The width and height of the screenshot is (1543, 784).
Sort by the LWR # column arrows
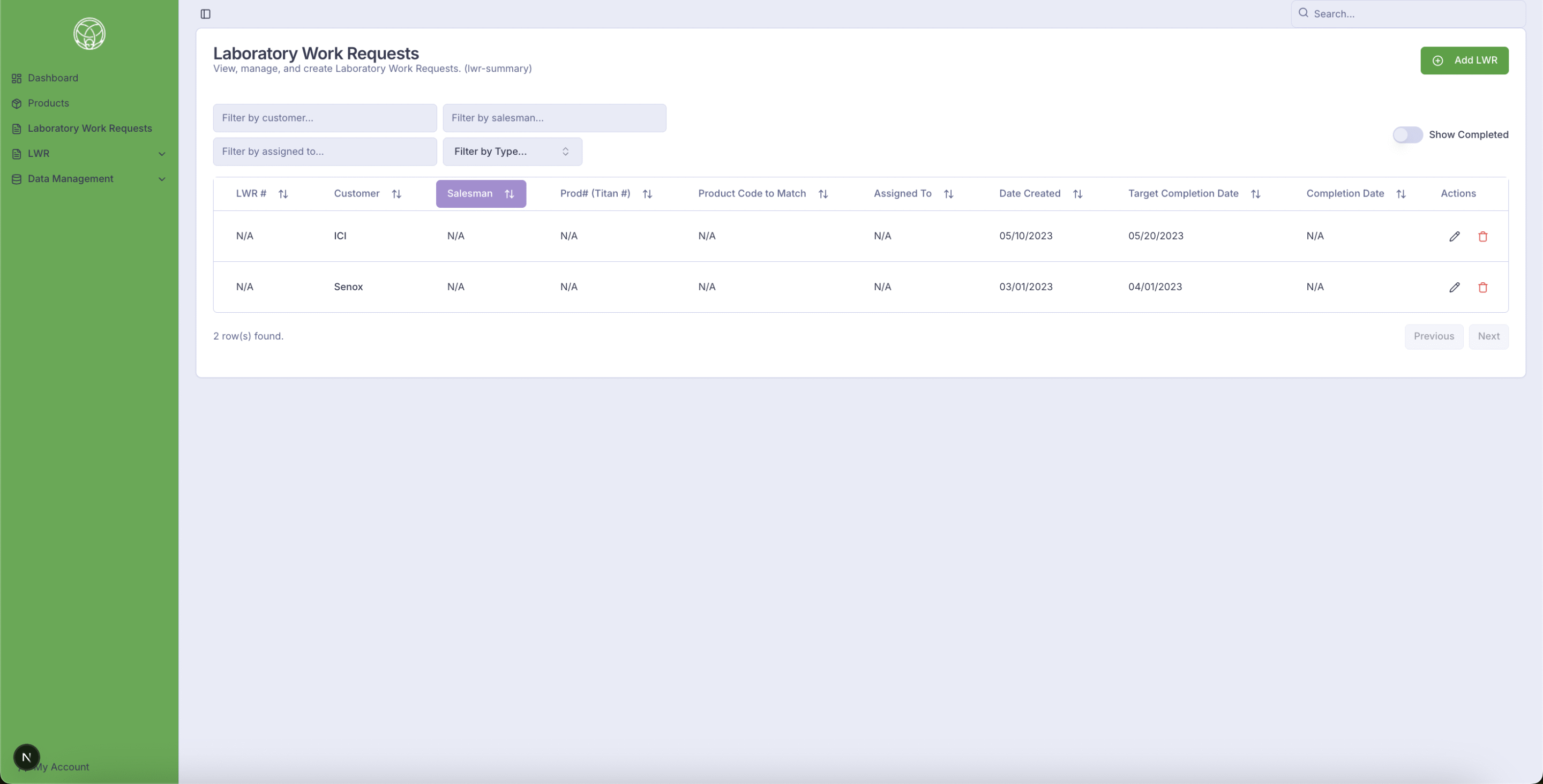283,194
